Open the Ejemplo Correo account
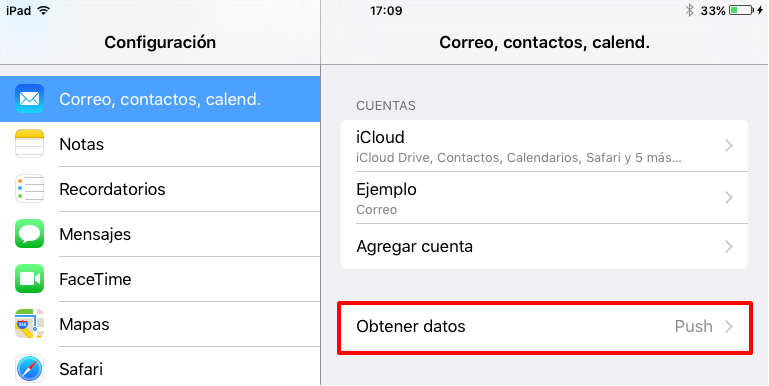This screenshot has width=769, height=386. click(x=544, y=198)
